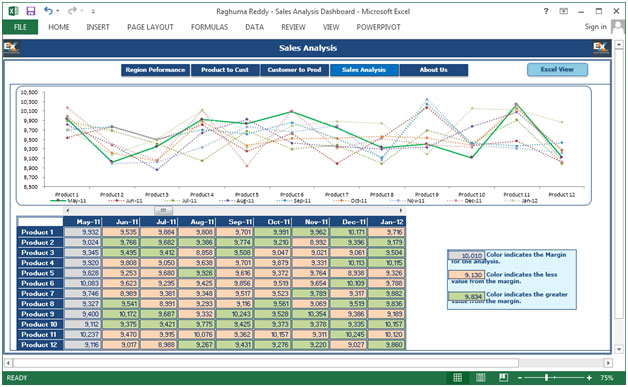This screenshot has height=387, width=628.
Task: Save the workbook with the floppy icon
Action: [x=31, y=11]
